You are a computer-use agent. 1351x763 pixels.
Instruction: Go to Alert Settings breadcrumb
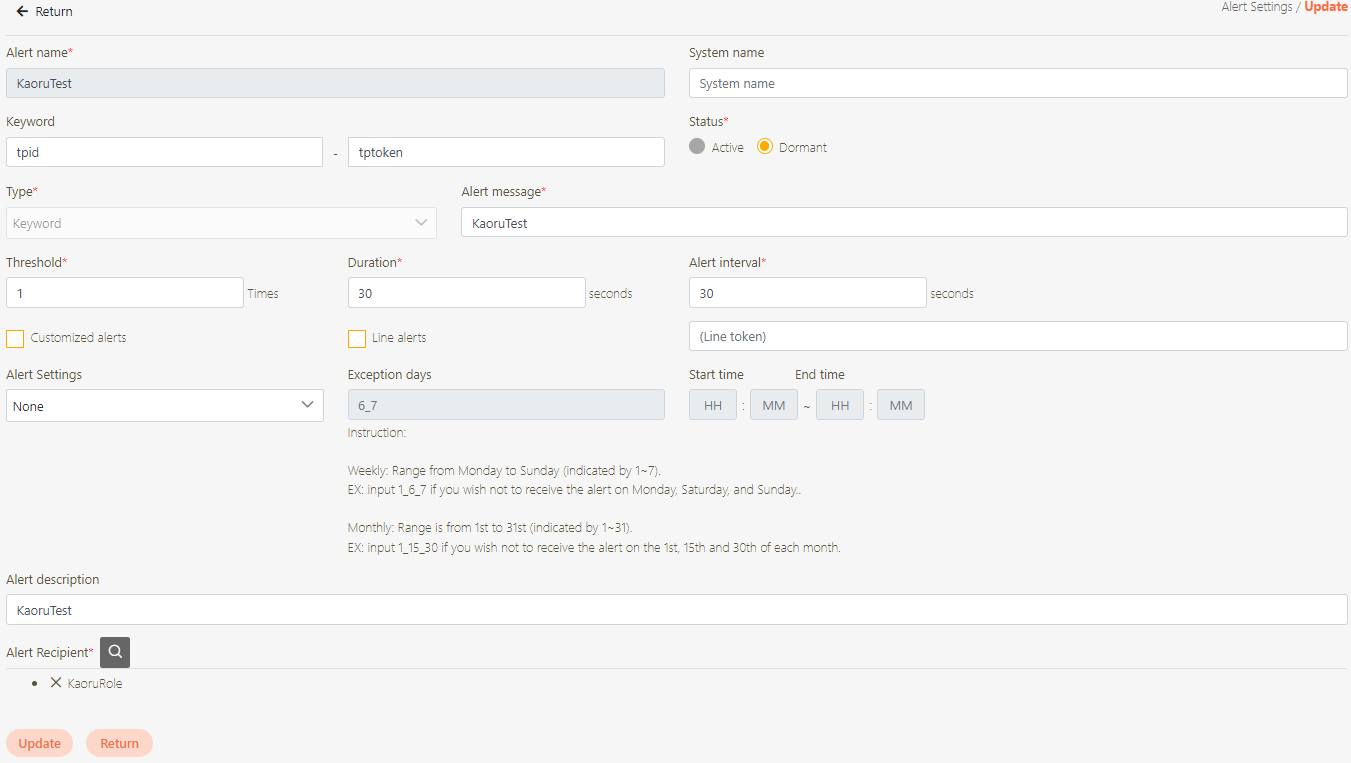(1256, 7)
